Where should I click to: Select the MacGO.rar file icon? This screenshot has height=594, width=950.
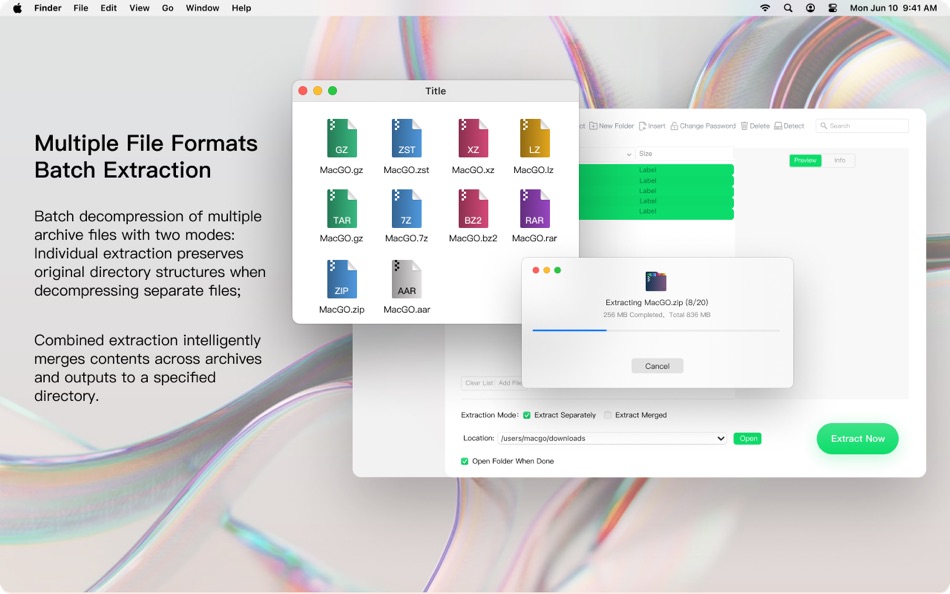pyautogui.click(x=534, y=209)
